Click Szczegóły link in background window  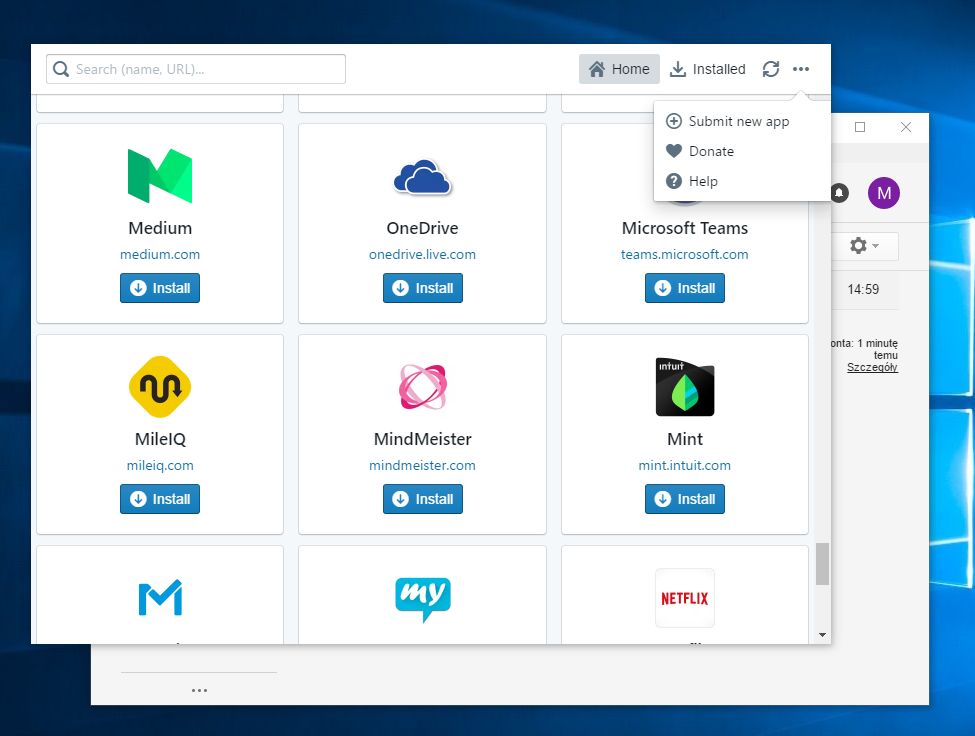(x=872, y=367)
